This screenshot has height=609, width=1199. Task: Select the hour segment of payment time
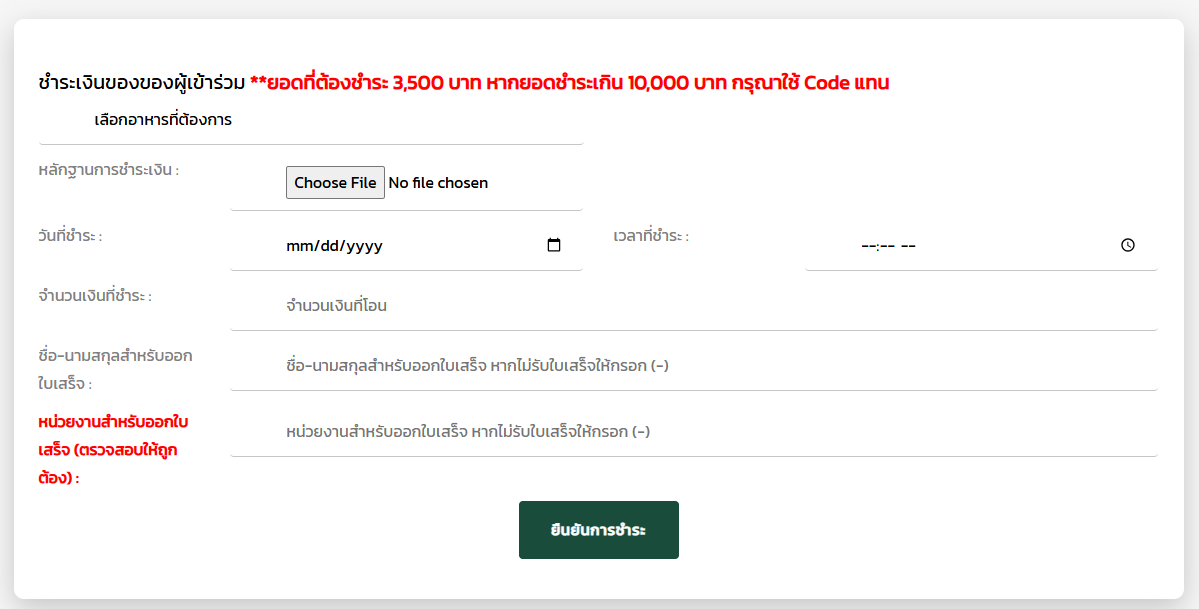[x=868, y=246]
